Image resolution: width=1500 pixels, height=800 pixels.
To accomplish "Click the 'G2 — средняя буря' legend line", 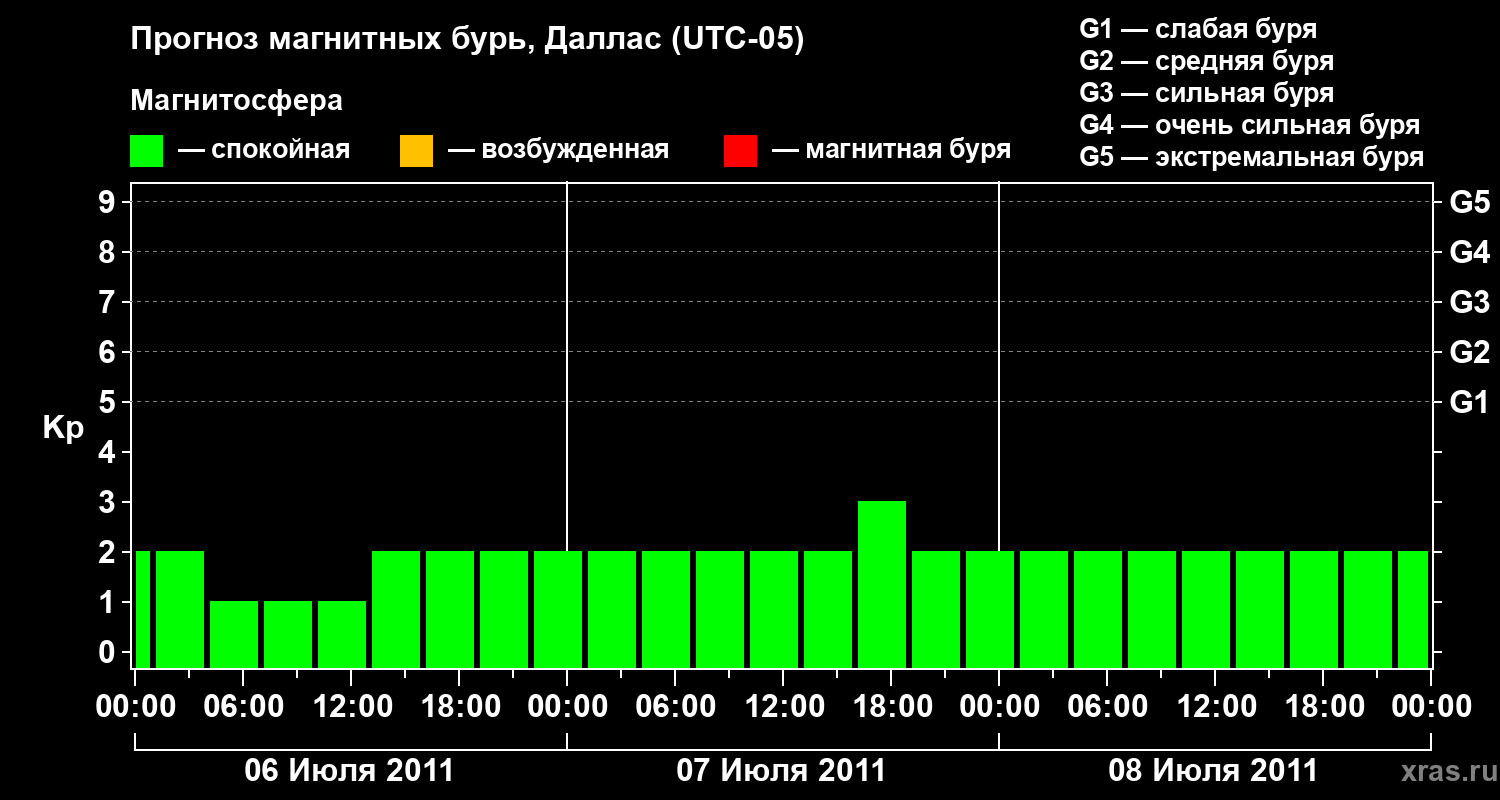I will pyautogui.click(x=1207, y=61).
